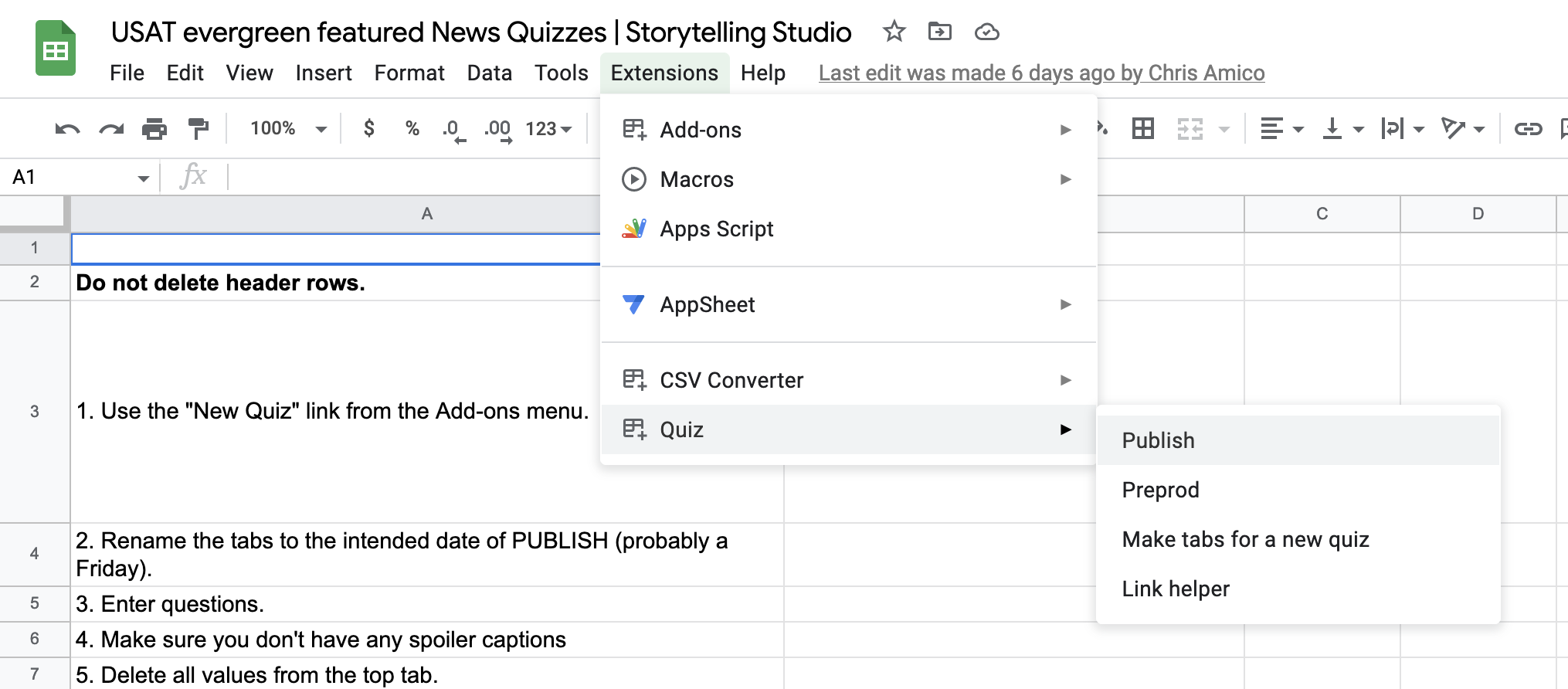Expand the Macros submenu

pos(848,179)
